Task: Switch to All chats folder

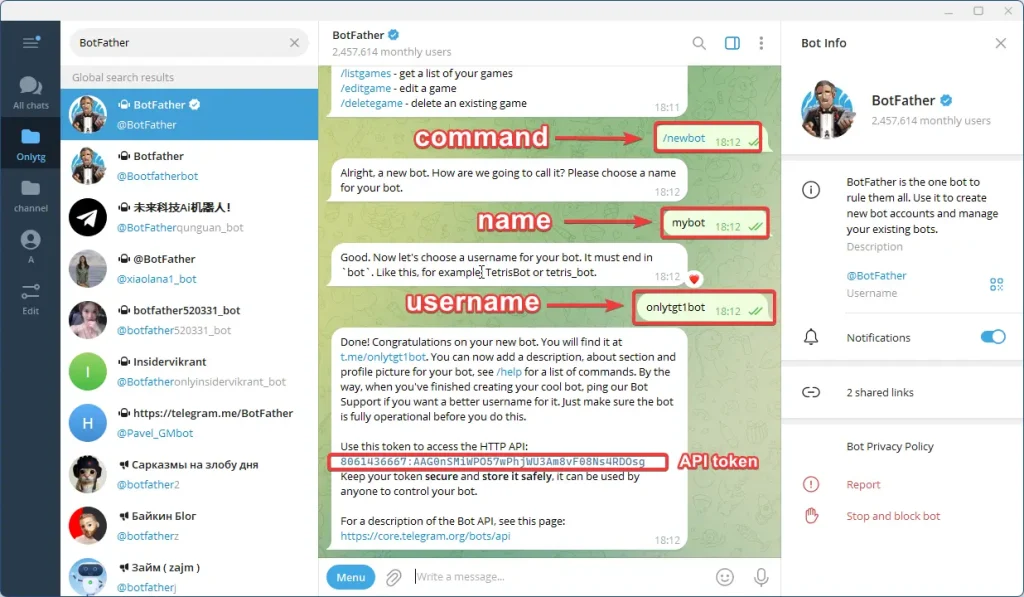Action: coord(30,92)
